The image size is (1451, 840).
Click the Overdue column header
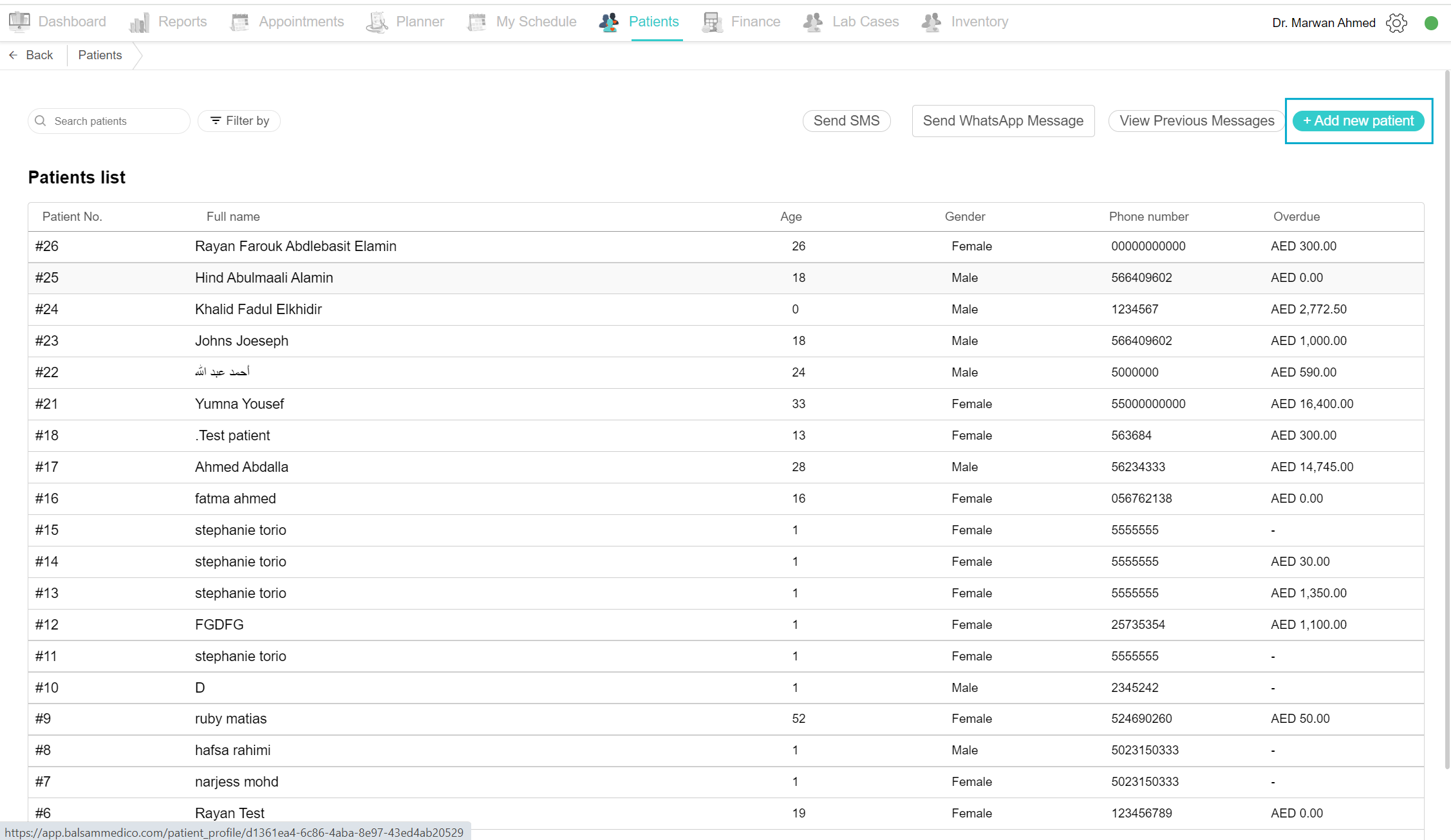1297,217
